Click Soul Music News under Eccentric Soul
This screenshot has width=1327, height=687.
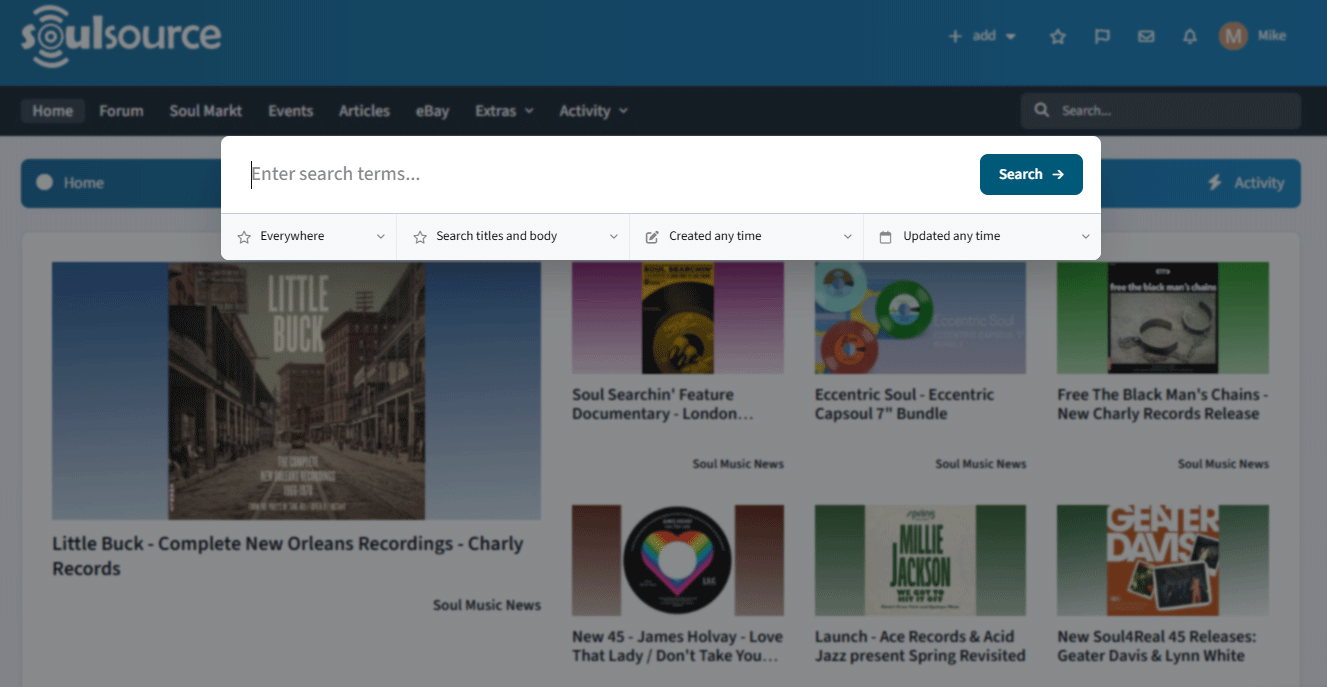(981, 464)
